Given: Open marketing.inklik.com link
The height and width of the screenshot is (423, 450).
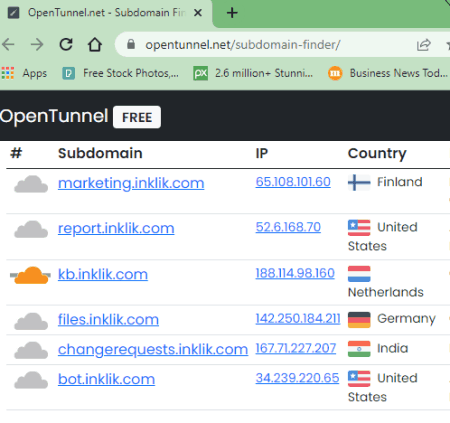Looking at the screenshot, I should (x=131, y=183).
